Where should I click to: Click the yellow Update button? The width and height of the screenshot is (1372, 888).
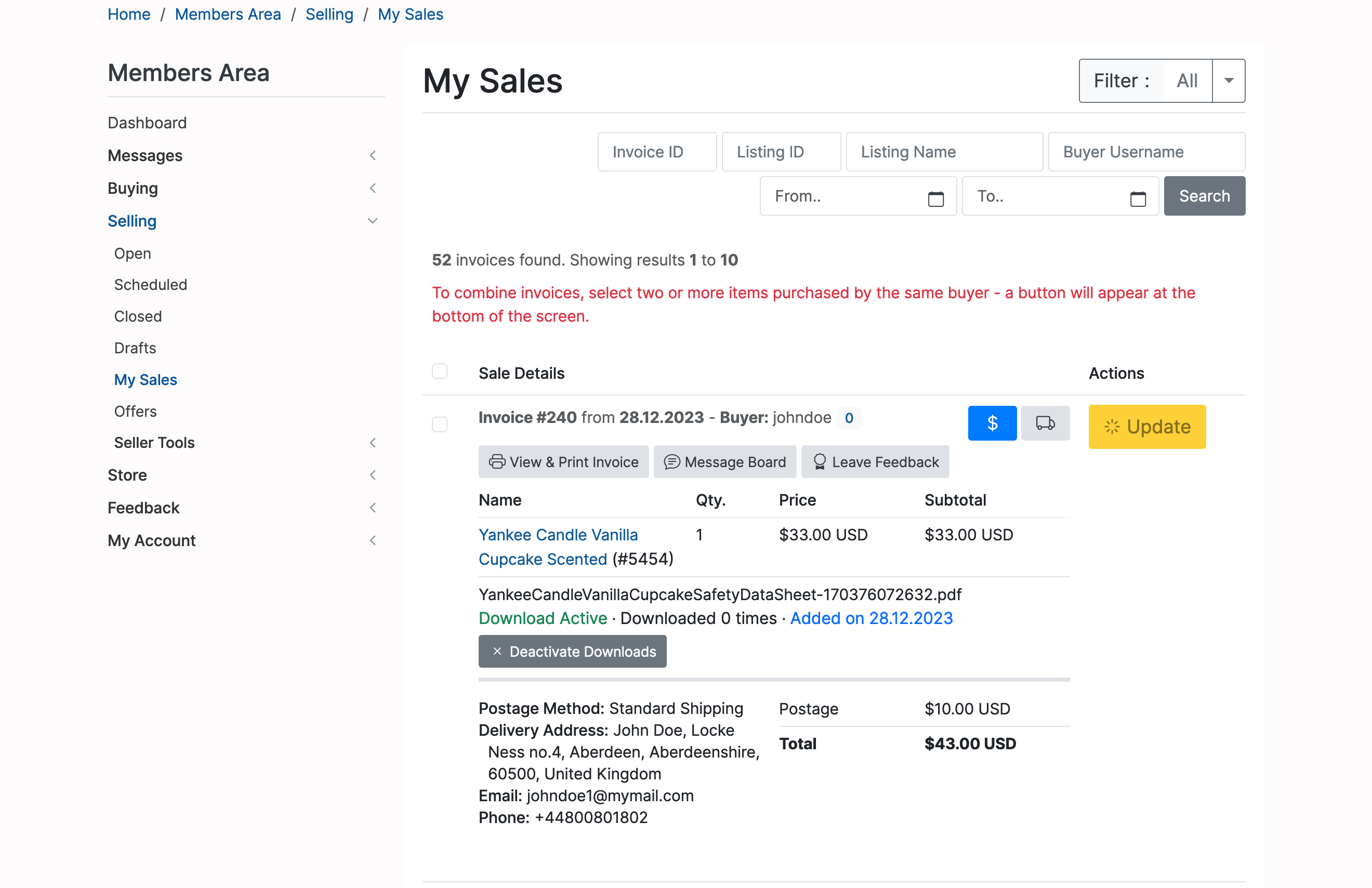tap(1146, 427)
